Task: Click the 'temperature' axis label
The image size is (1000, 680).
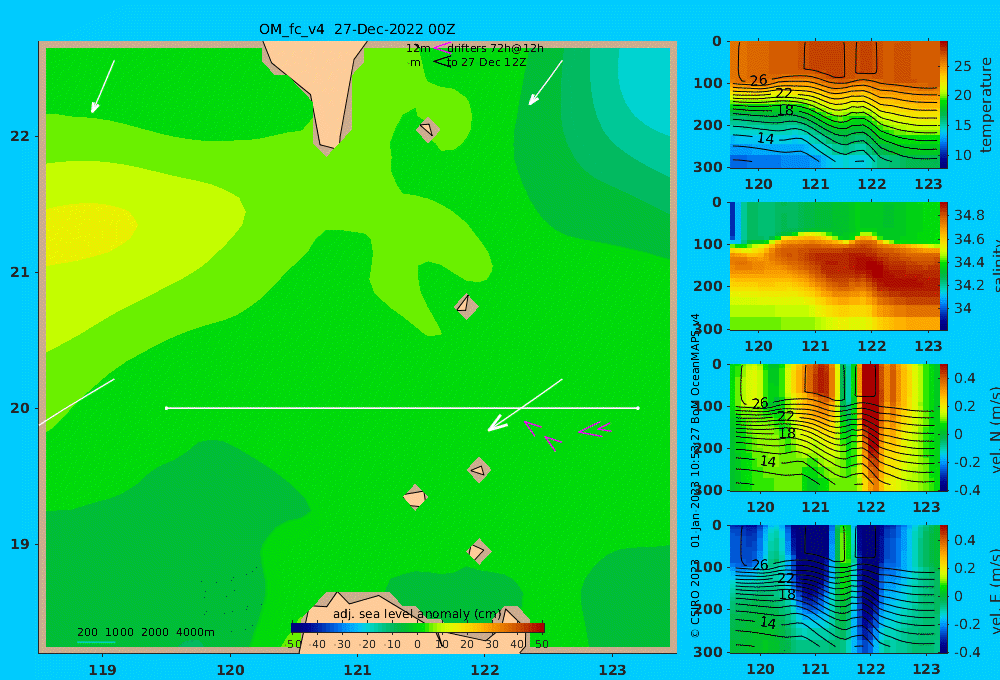Action: [x=986, y=105]
